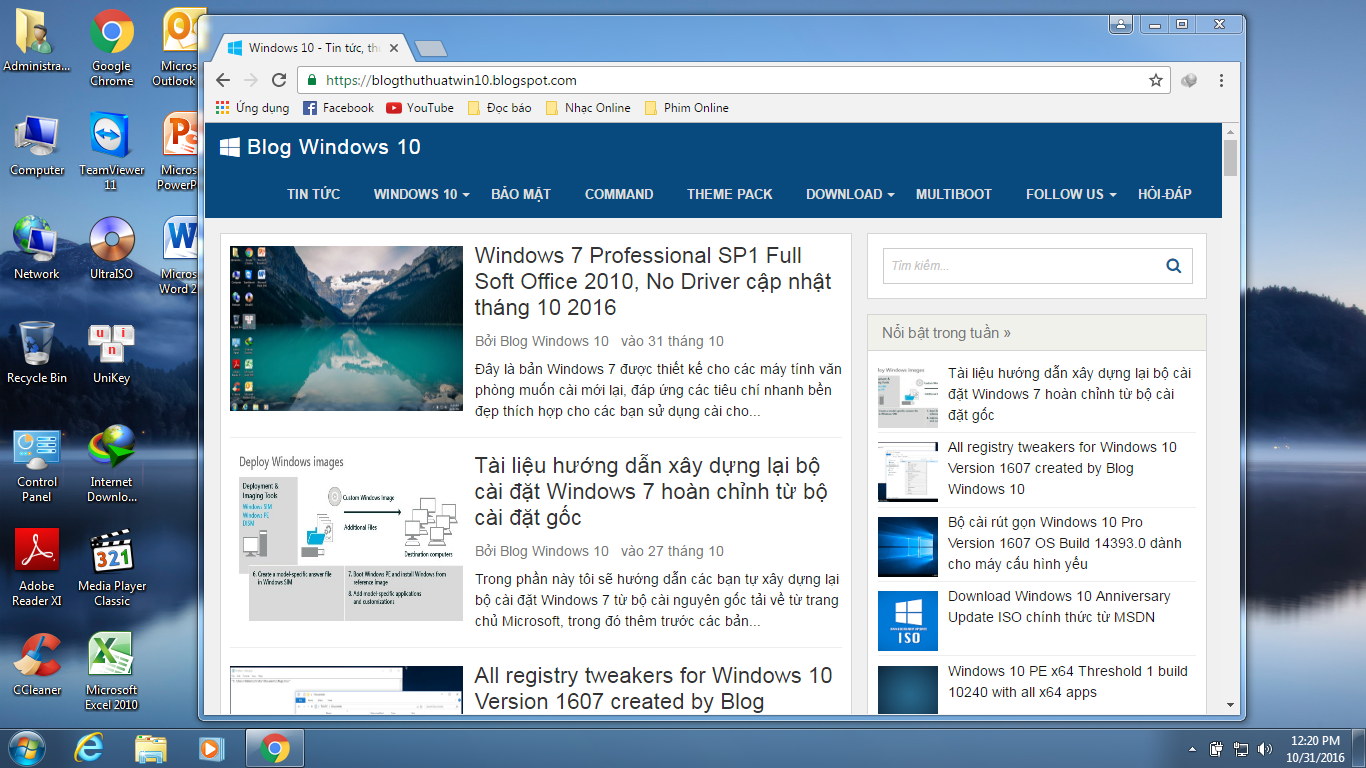Open YouTube bookmark in bookmarks bar

pyautogui.click(x=420, y=108)
